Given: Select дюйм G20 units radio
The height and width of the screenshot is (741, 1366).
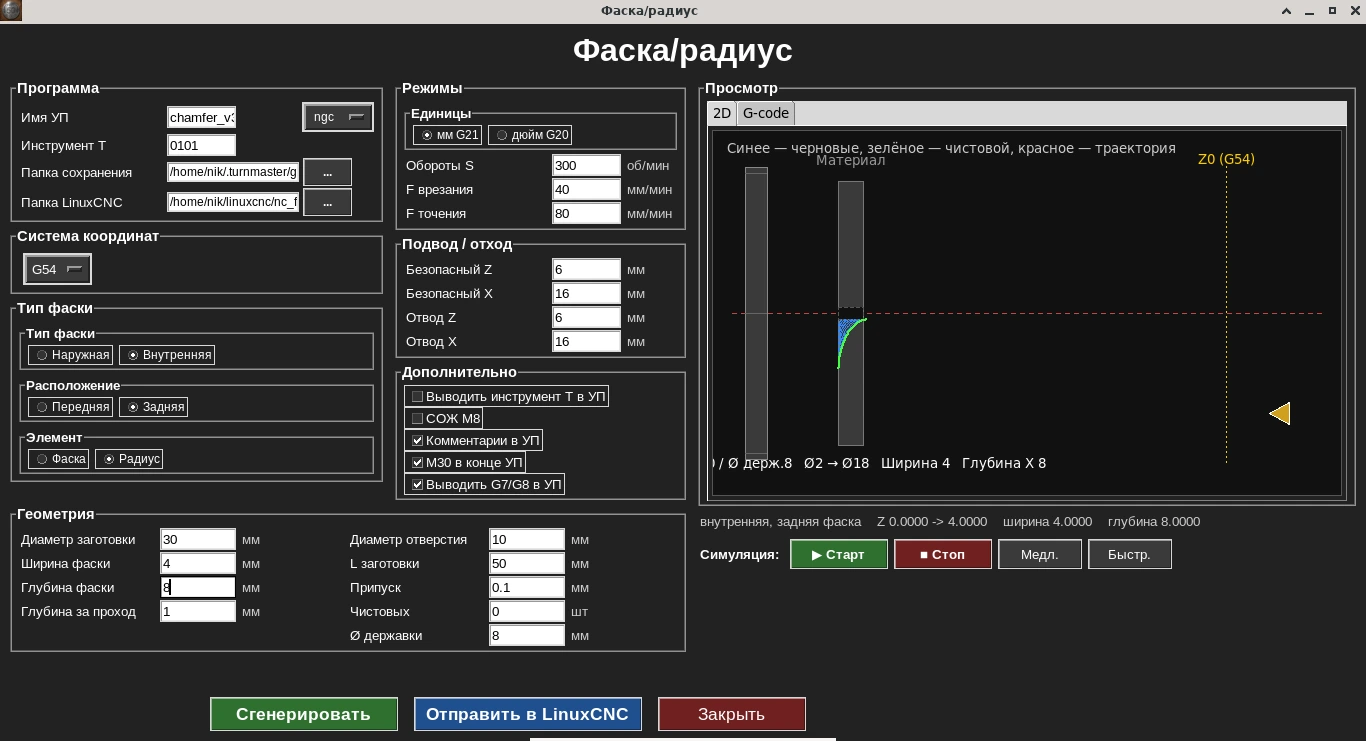Looking at the screenshot, I should coord(531,135).
